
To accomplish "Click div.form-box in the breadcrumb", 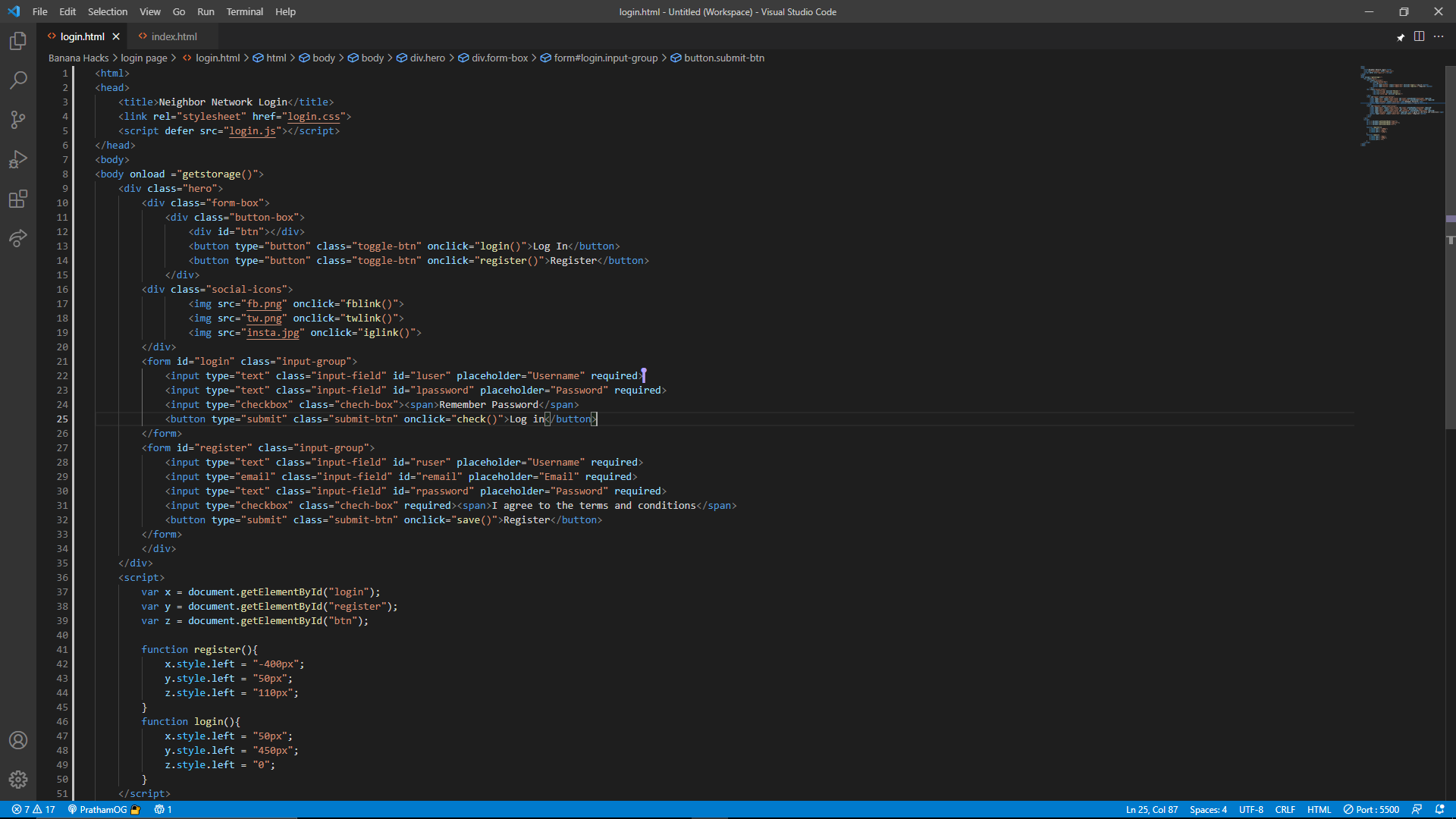I will click(x=499, y=58).
